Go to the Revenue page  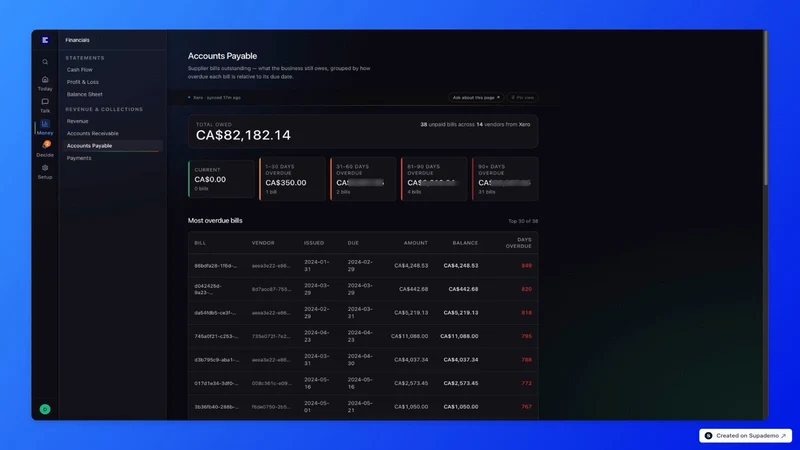pyautogui.click(x=78, y=121)
